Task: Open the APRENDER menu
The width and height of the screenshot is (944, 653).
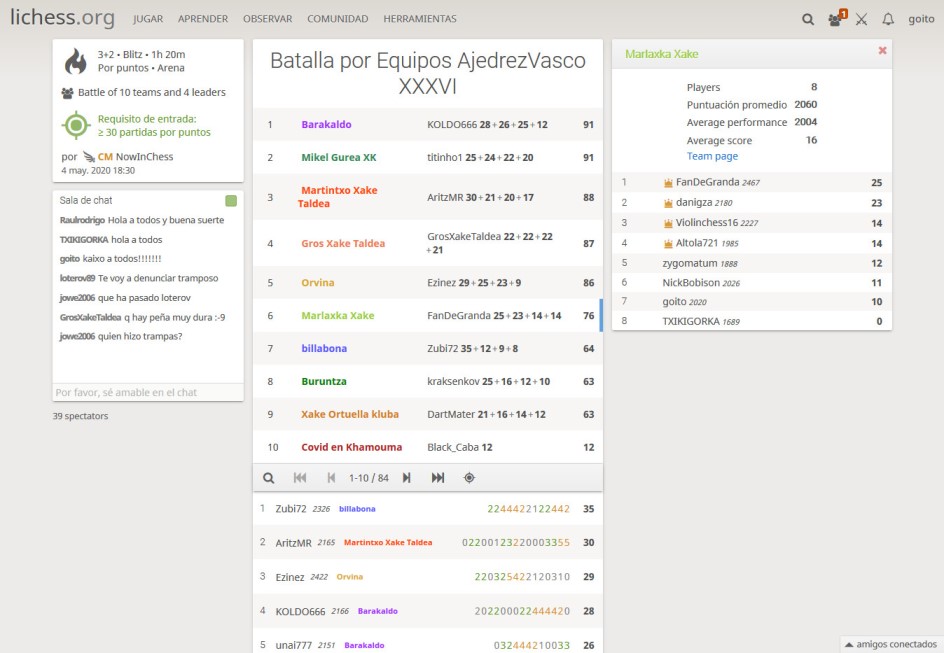Action: (x=203, y=19)
